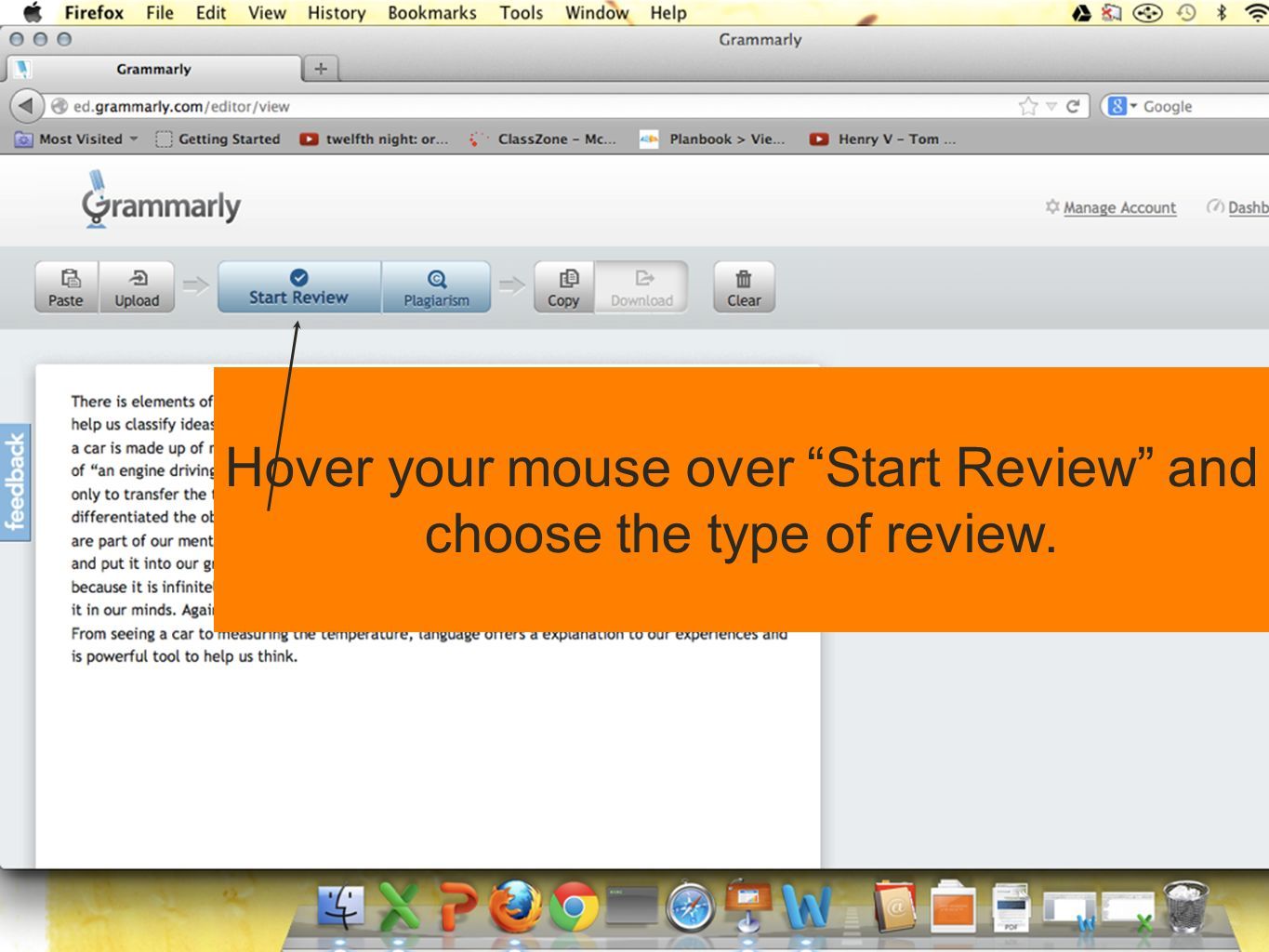This screenshot has height=952, width=1269.
Task: Open the File menu
Action: coord(160,13)
